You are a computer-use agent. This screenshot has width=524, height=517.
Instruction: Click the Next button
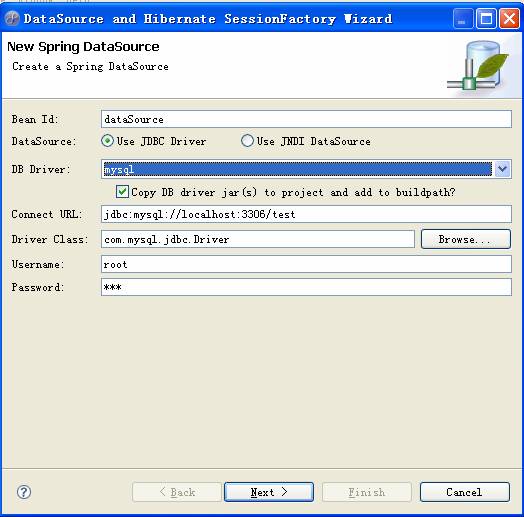coord(269,492)
